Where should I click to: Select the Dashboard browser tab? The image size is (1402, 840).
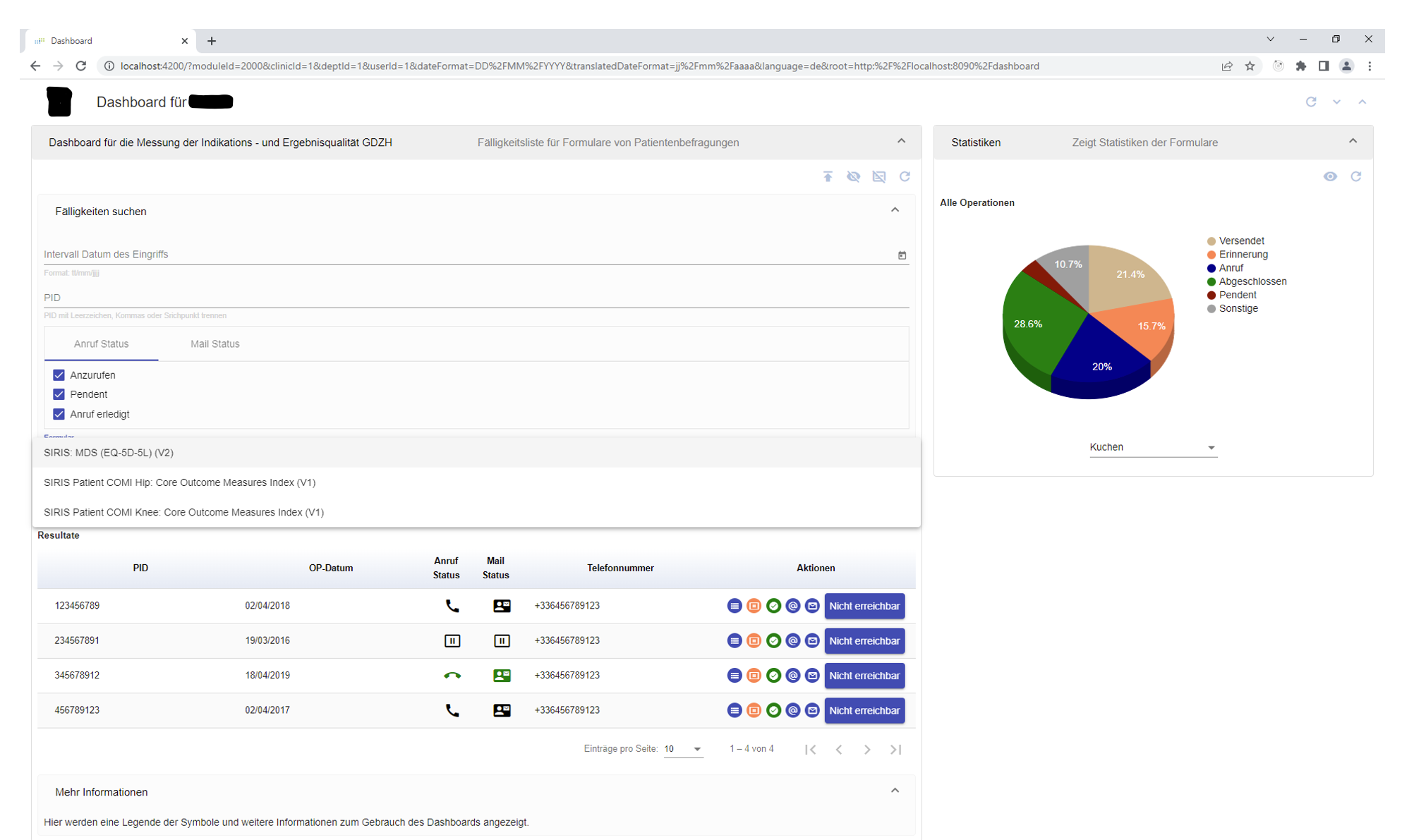coord(109,41)
